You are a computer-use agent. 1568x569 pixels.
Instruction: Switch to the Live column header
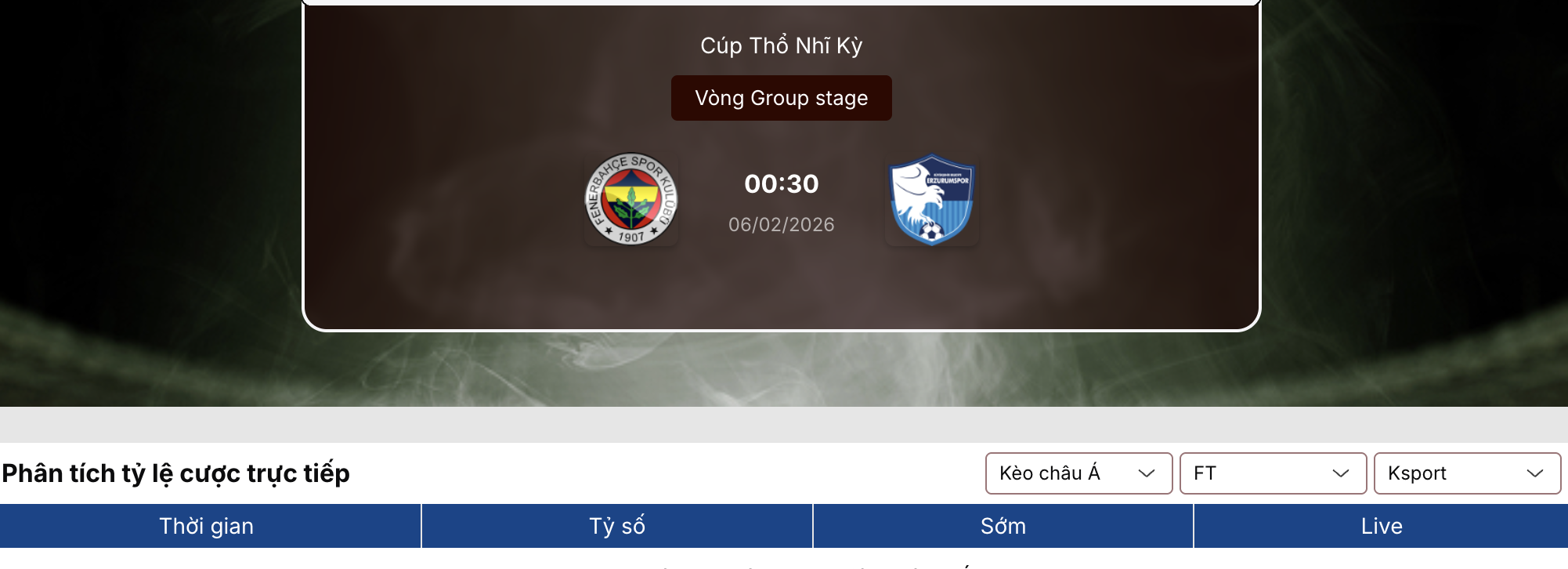(x=1382, y=526)
